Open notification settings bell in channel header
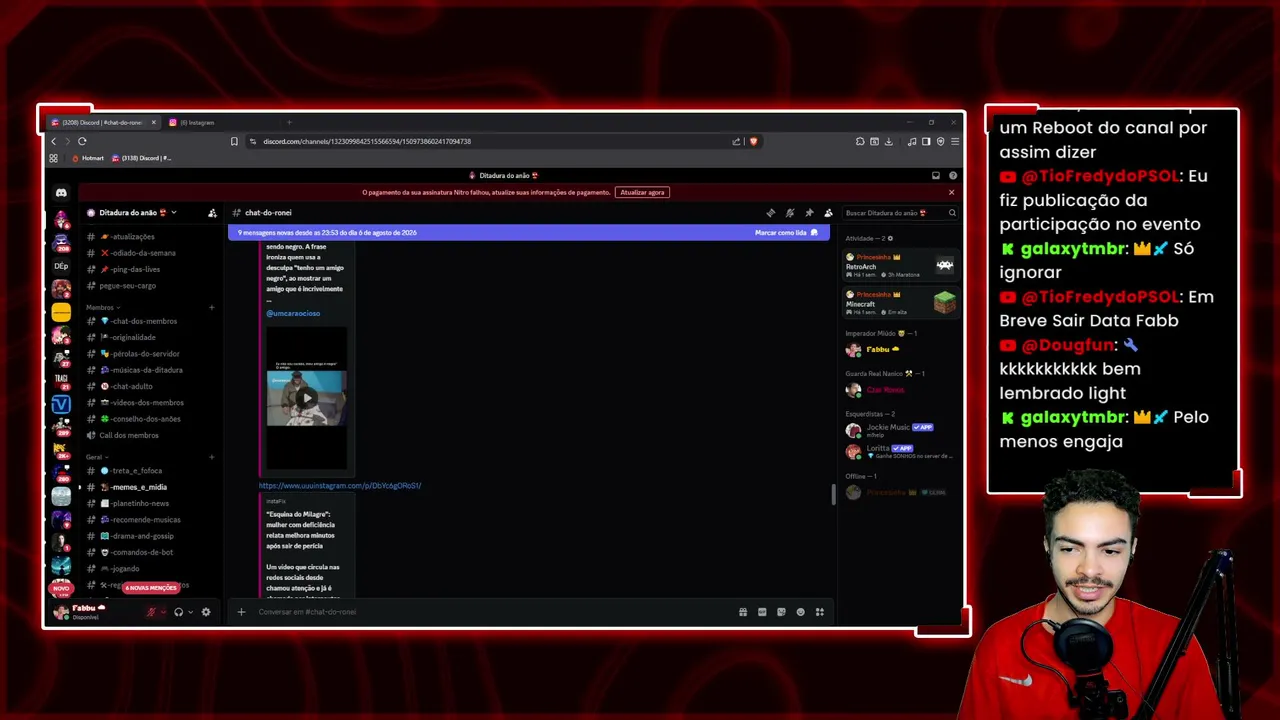1280x720 pixels. [789, 213]
